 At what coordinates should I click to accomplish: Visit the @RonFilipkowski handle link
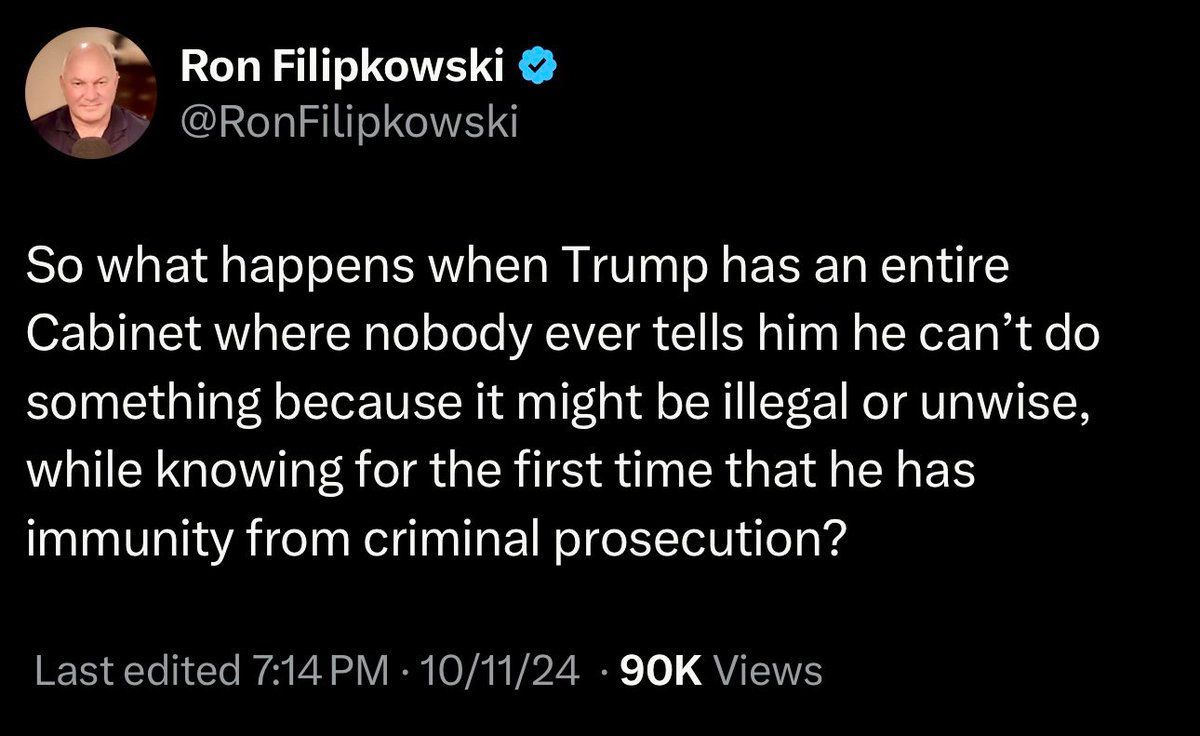point(348,125)
